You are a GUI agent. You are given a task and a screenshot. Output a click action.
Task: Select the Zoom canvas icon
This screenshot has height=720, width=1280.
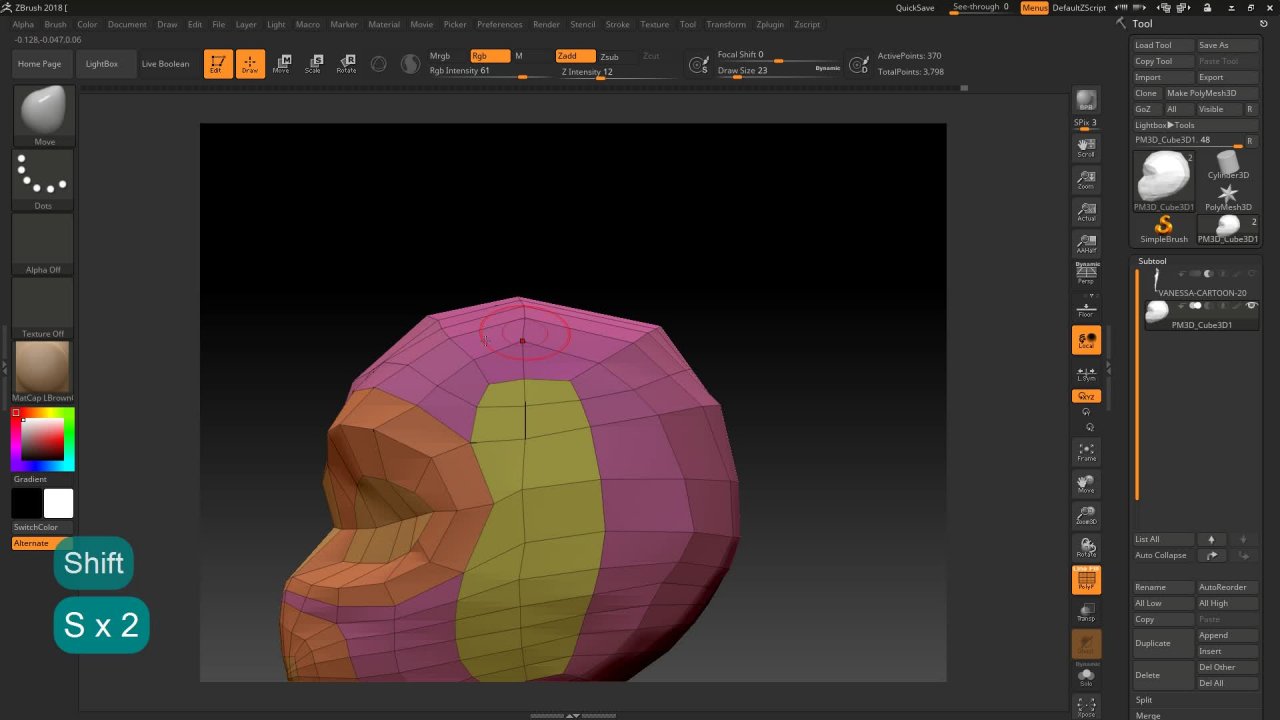click(x=1086, y=181)
